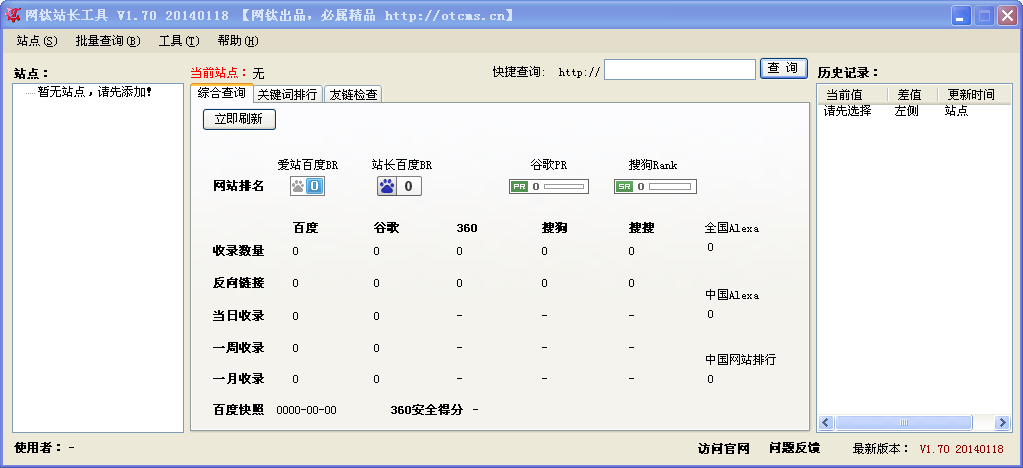The width and height of the screenshot is (1023, 468).
Task: Open the 工具(T) menu
Action: (x=179, y=41)
